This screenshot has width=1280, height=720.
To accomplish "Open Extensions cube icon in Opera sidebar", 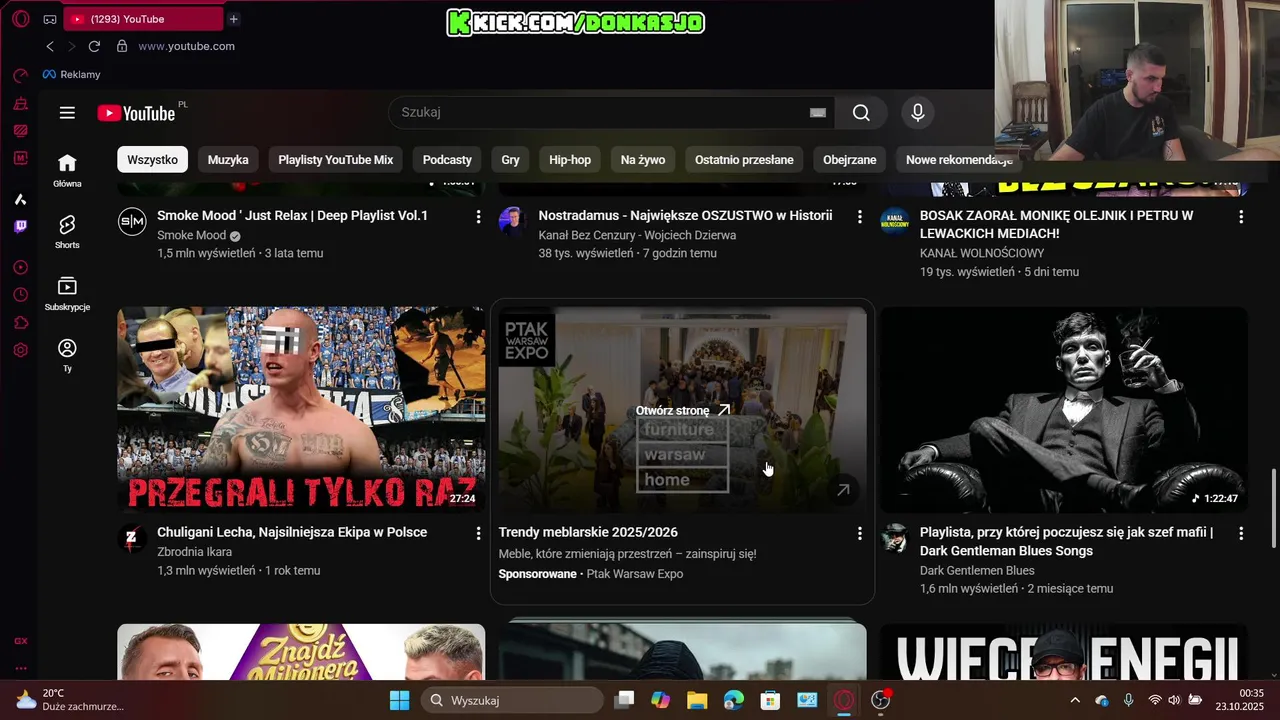I will tap(20, 322).
